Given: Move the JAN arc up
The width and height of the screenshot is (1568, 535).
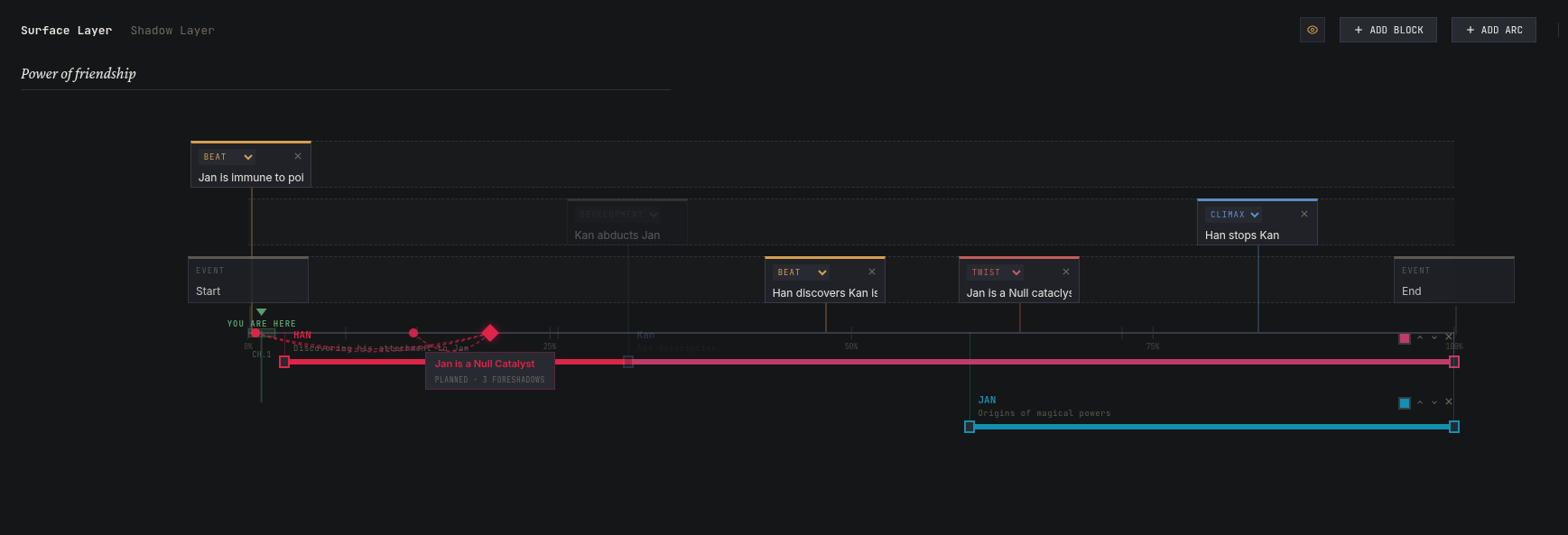Looking at the screenshot, I should (1420, 402).
